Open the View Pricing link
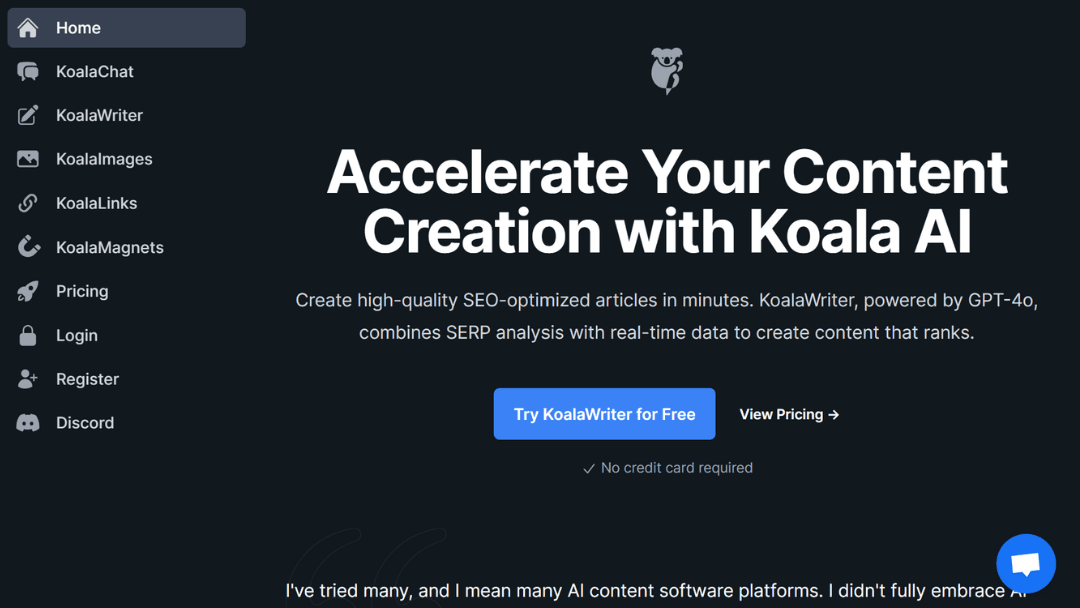This screenshot has width=1080, height=608. [x=788, y=413]
